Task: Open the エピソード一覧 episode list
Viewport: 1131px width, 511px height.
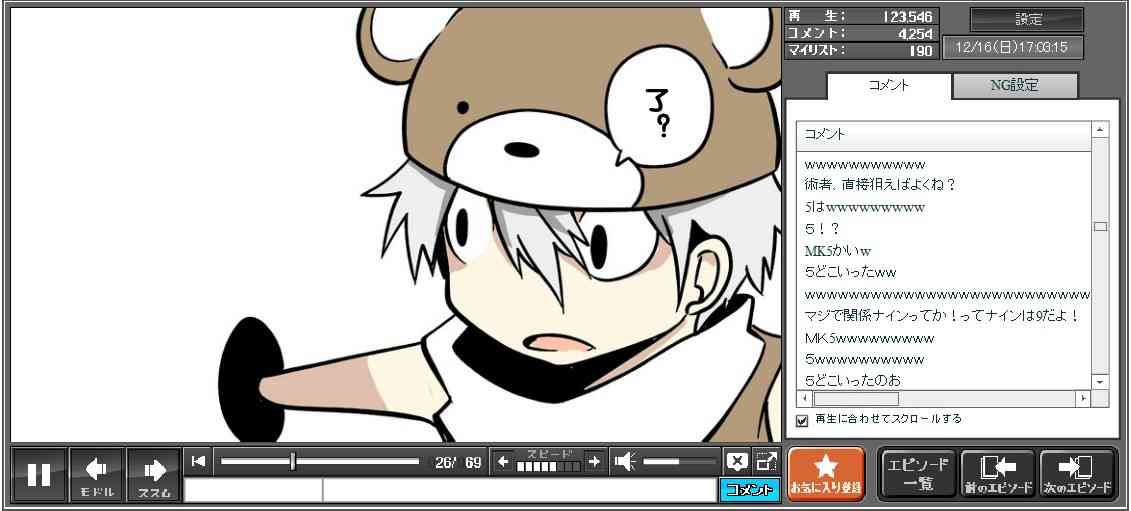Action: click(917, 473)
